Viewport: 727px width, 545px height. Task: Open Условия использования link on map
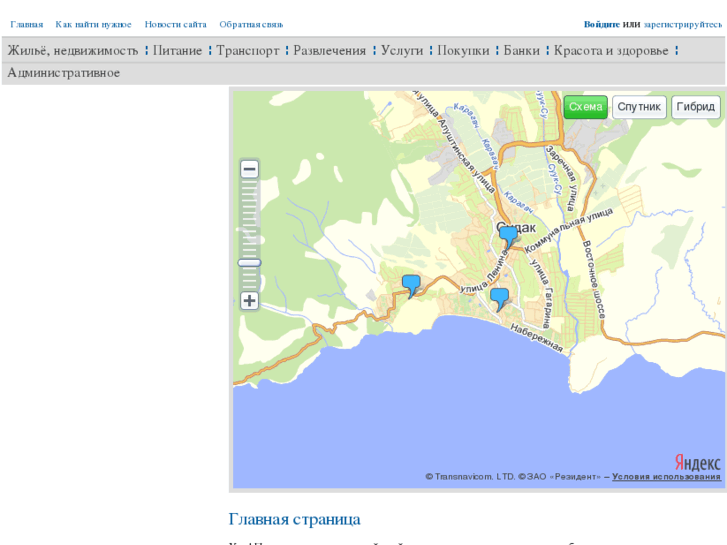click(x=666, y=477)
